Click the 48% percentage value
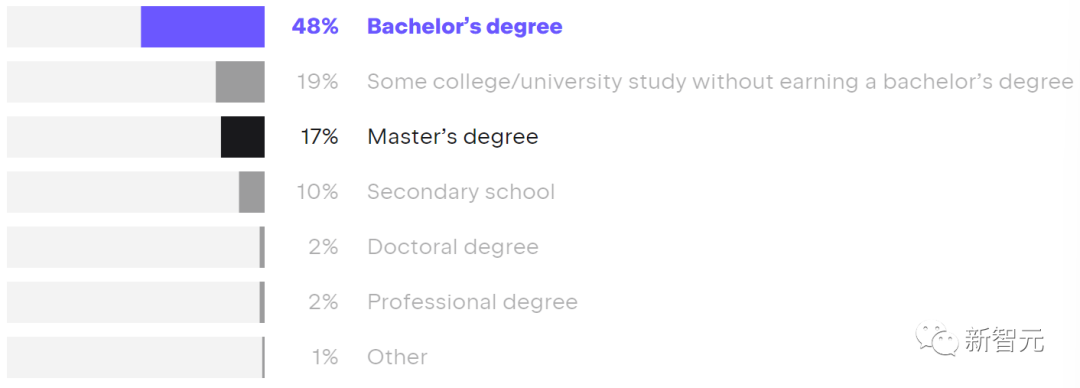Image resolution: width=1080 pixels, height=388 pixels. pos(315,26)
